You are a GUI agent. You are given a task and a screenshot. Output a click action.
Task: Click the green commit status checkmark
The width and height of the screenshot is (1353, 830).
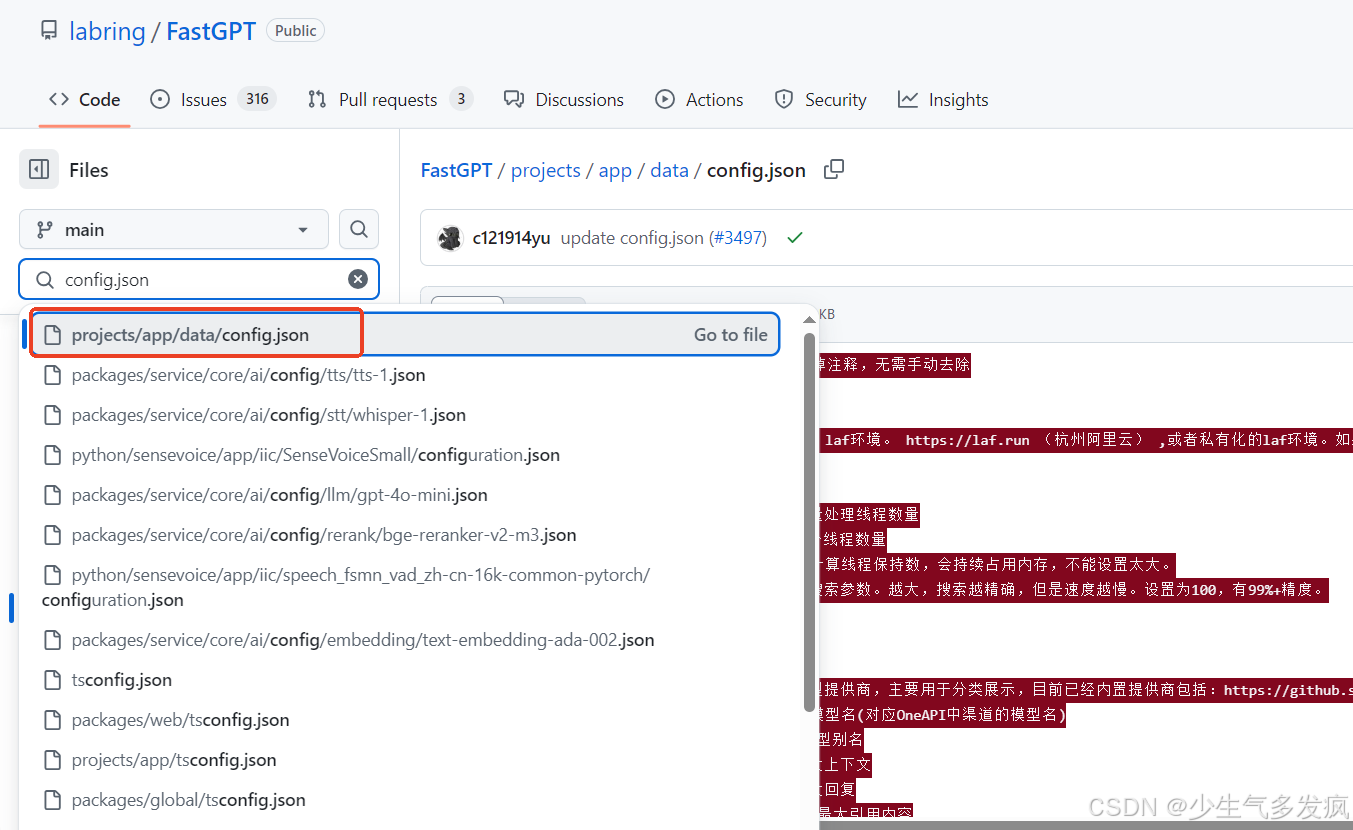tap(795, 238)
